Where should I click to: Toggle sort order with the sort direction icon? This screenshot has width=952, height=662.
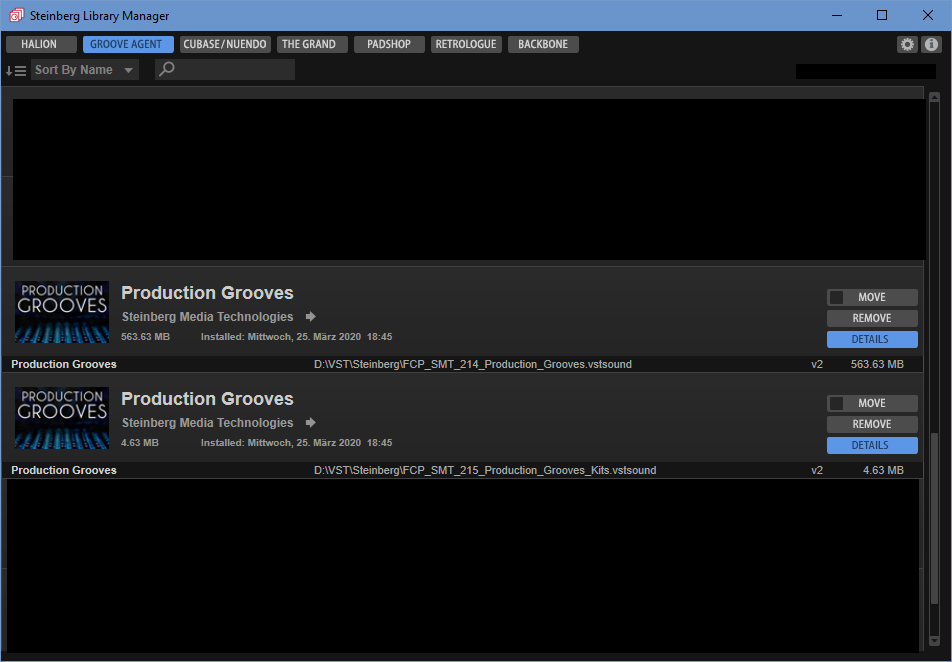tap(16, 70)
